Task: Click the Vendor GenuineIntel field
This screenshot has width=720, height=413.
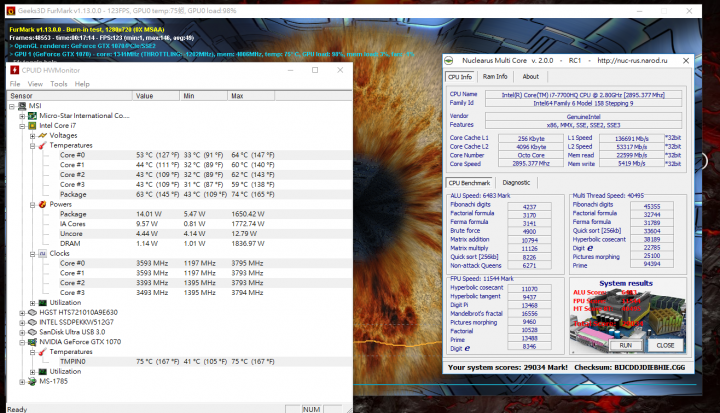Action: point(583,117)
